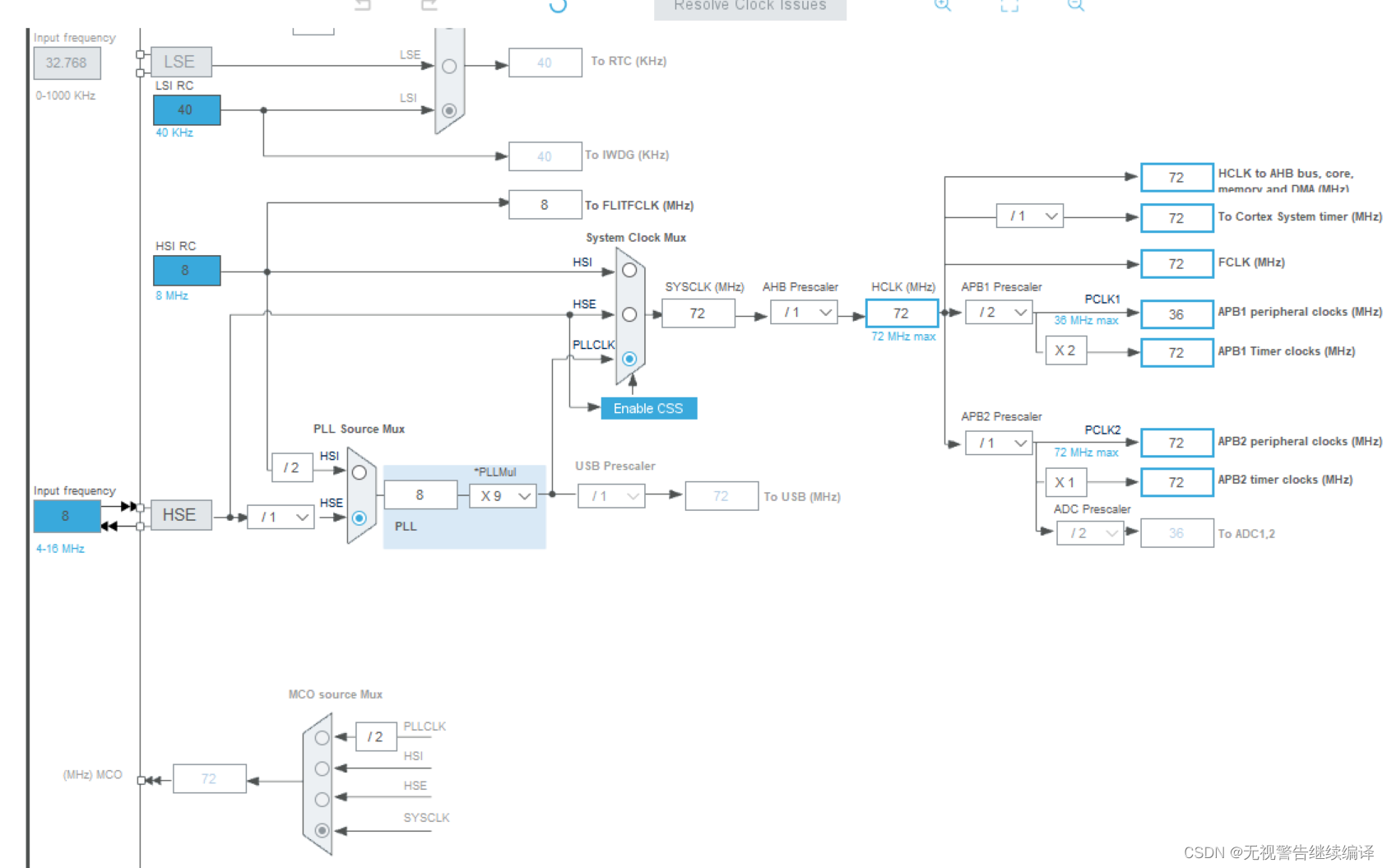
Task: Click the MCO output value 72 box
Action: (209, 778)
